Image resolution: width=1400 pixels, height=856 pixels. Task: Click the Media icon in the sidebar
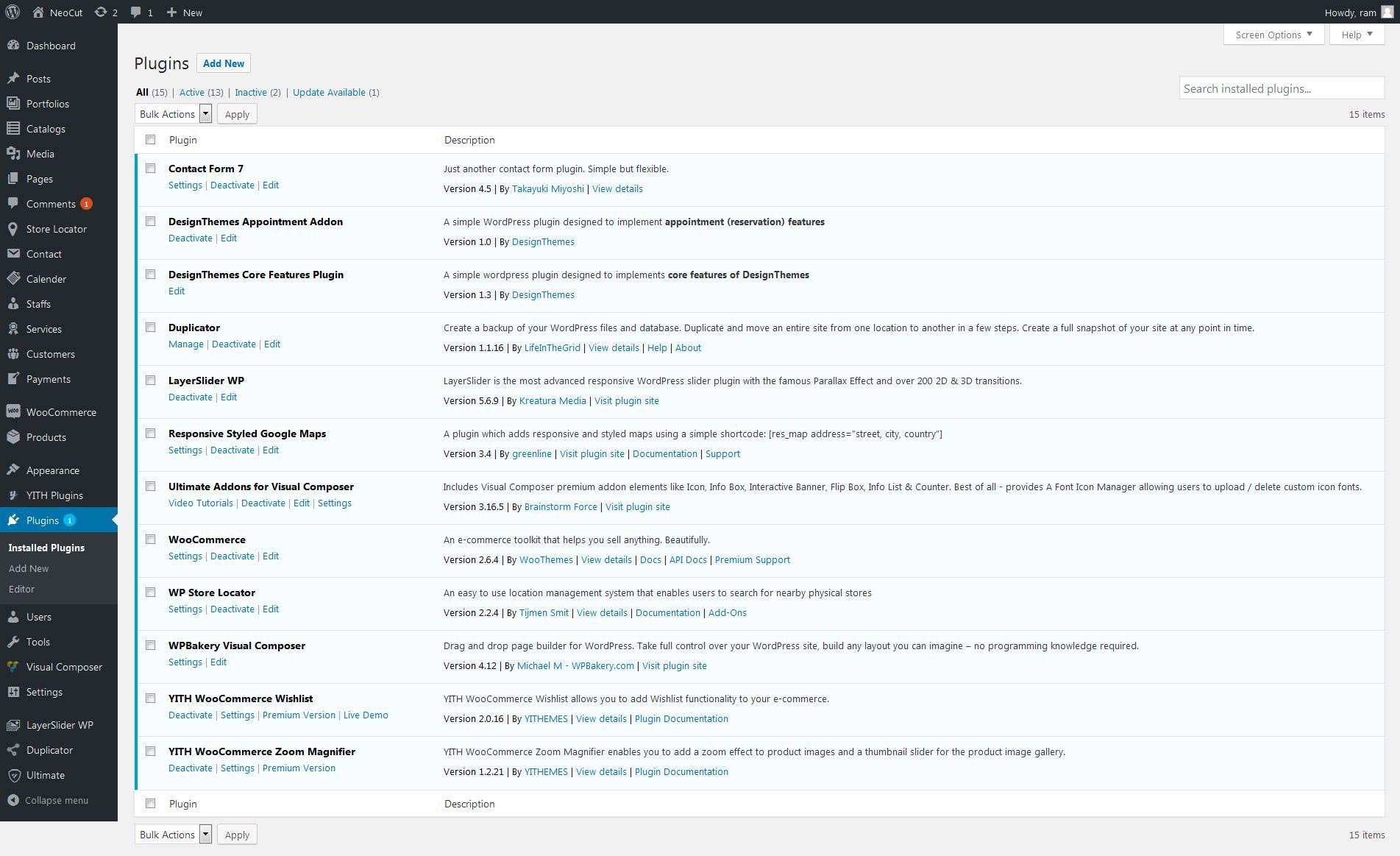13,154
